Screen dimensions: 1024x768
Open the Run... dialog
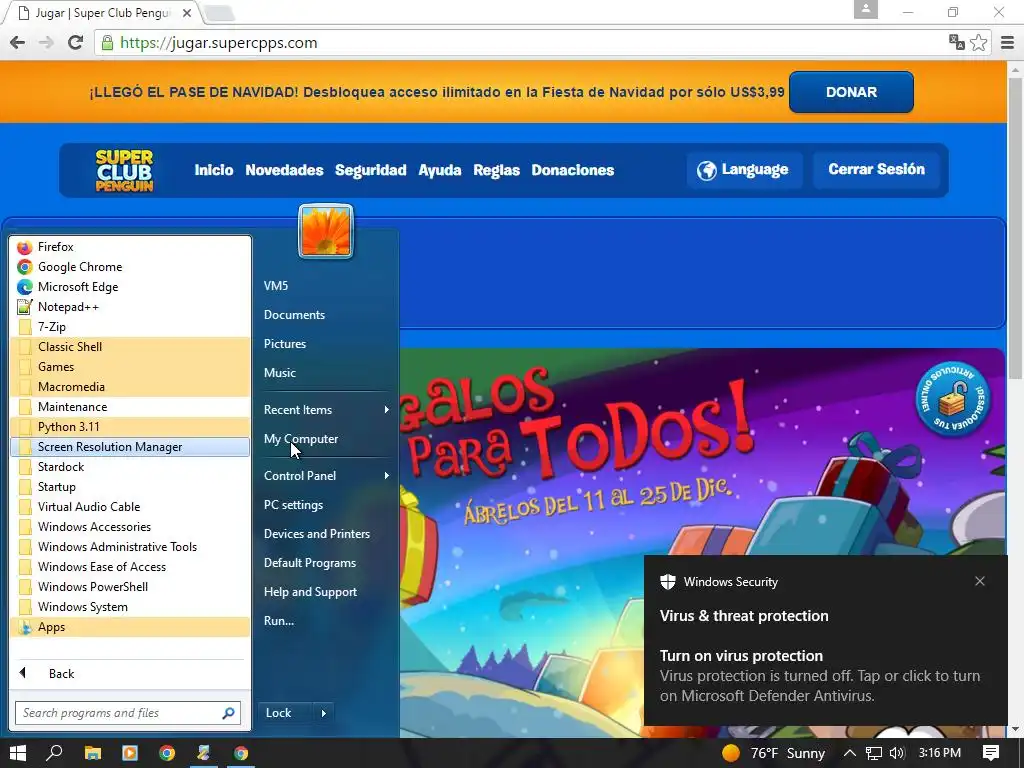[279, 621]
